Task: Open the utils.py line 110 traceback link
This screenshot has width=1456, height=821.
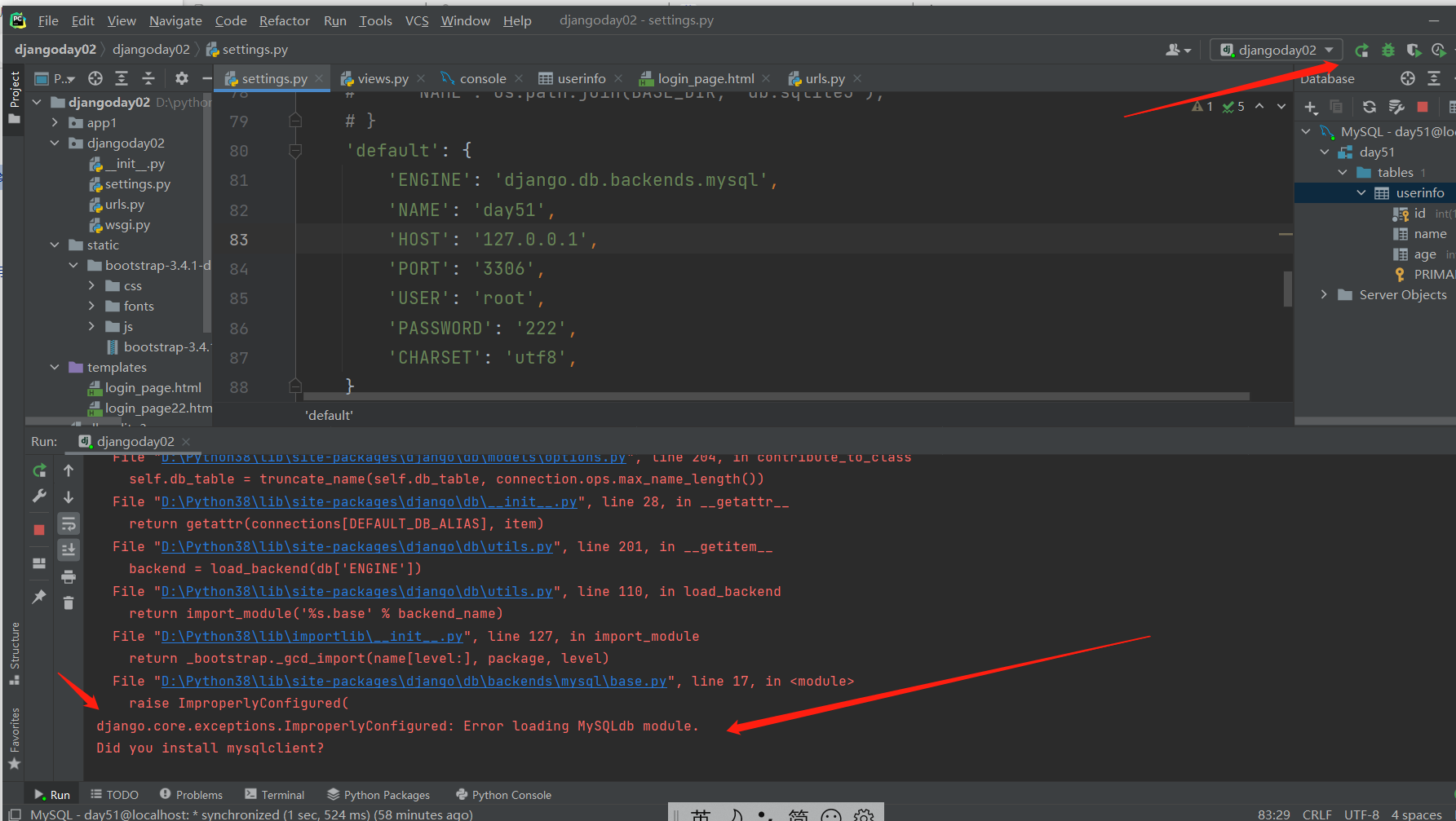Action: point(357,592)
